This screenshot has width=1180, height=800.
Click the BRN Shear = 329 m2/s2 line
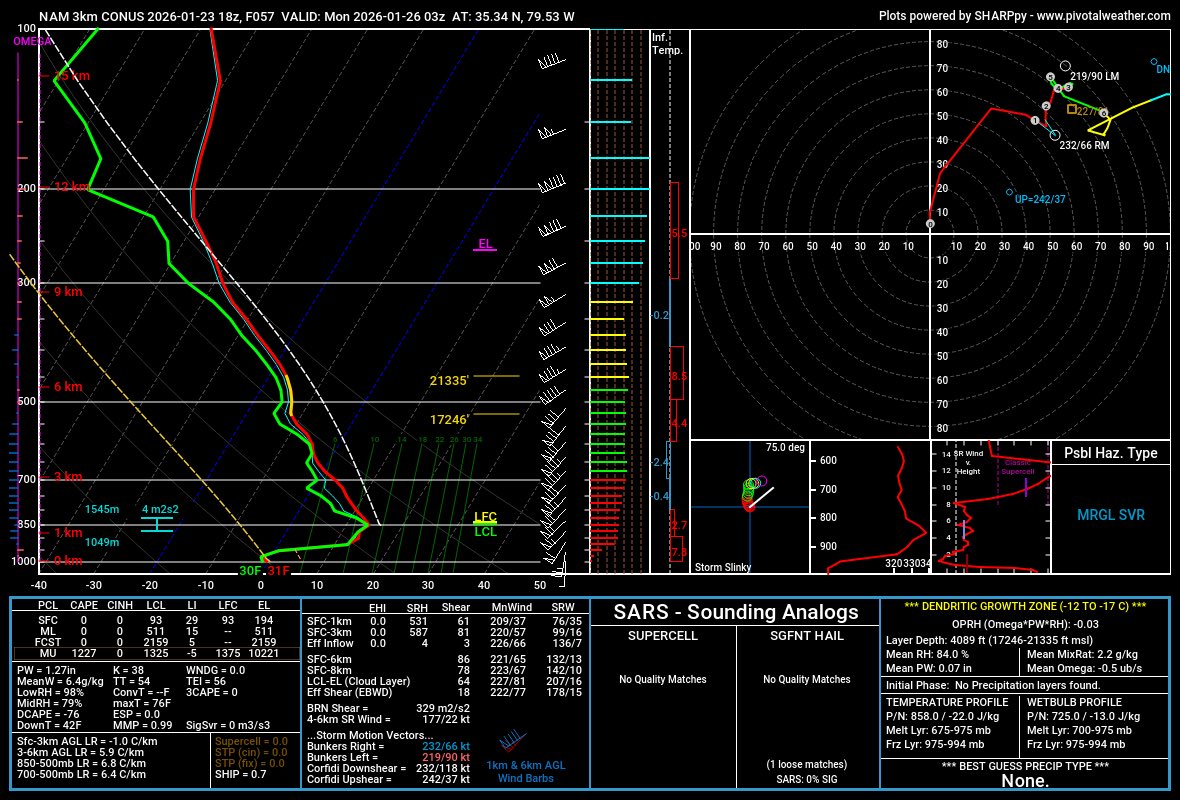(x=388, y=708)
